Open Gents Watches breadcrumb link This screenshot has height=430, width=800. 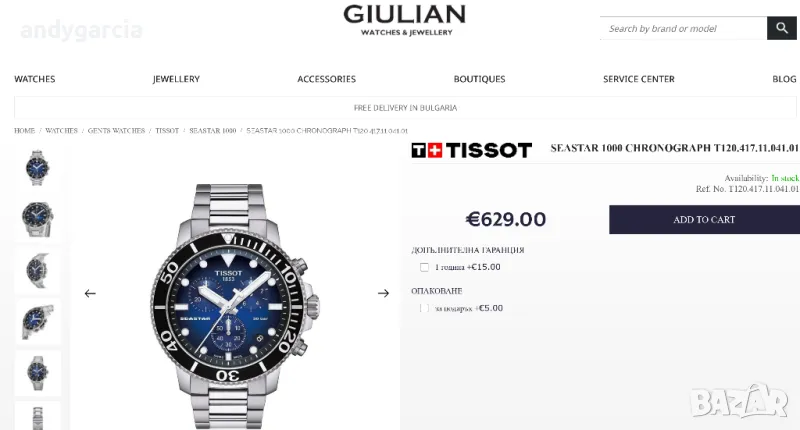(x=116, y=131)
